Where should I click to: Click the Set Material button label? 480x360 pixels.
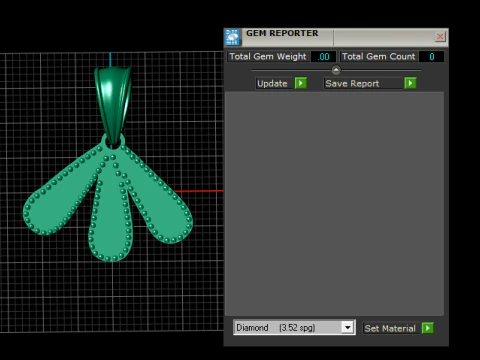tap(391, 328)
